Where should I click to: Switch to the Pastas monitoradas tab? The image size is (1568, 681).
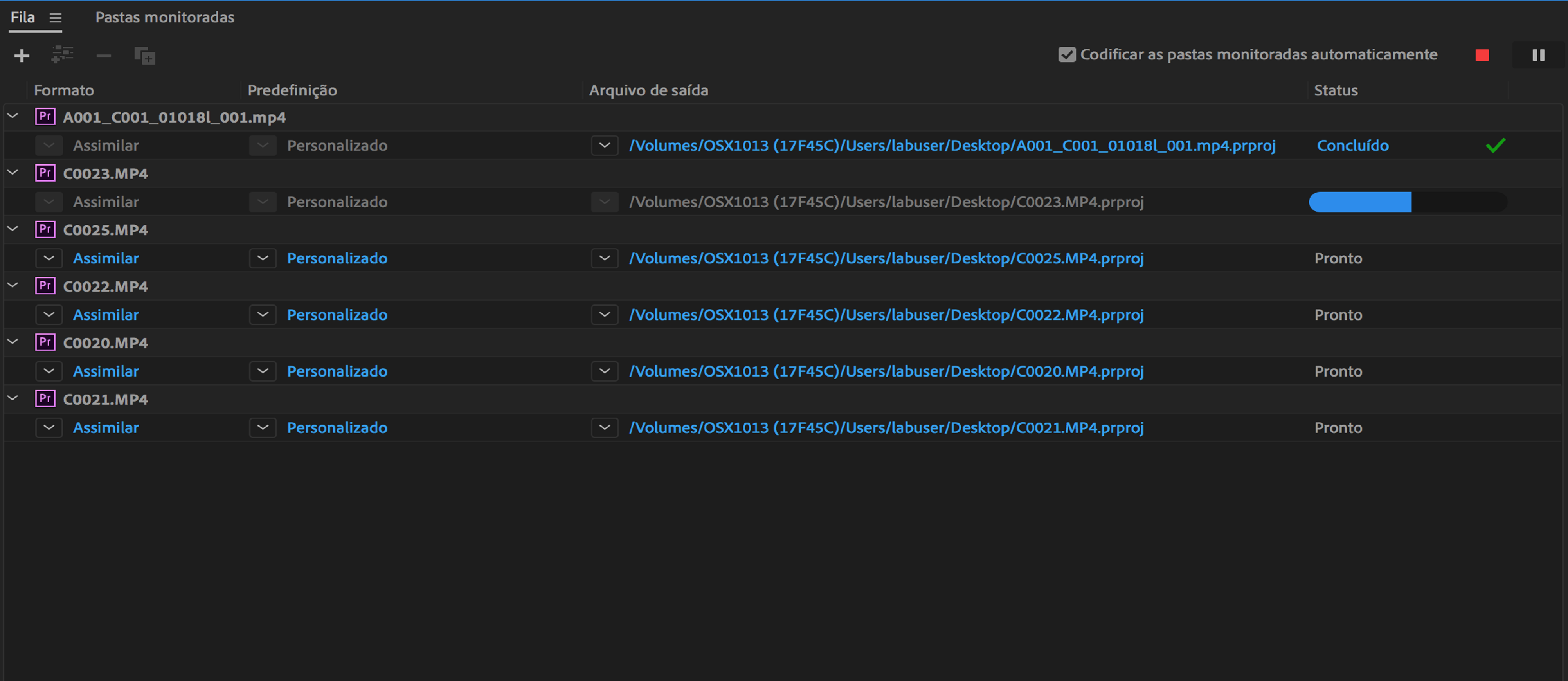164,17
